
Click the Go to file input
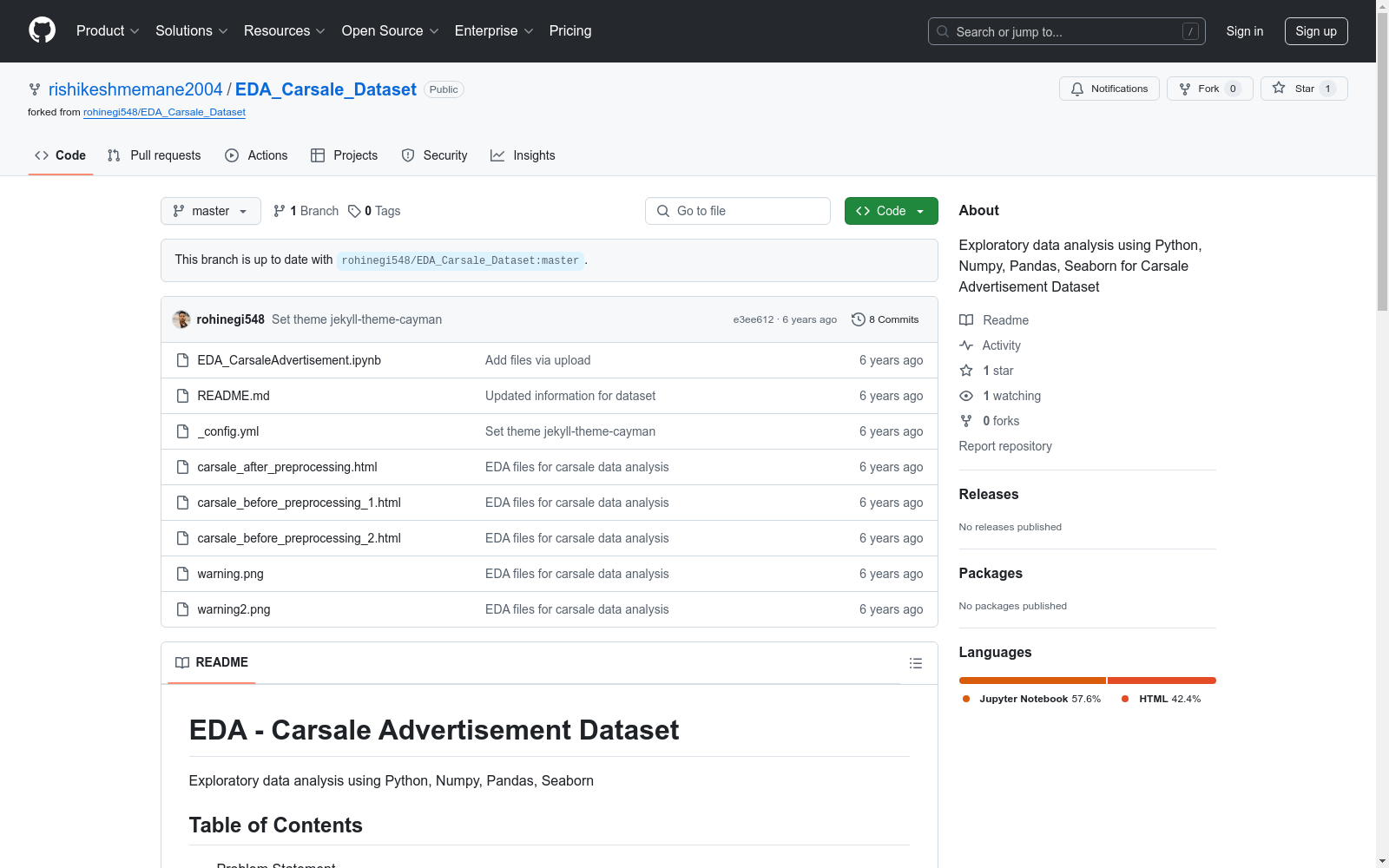click(738, 211)
